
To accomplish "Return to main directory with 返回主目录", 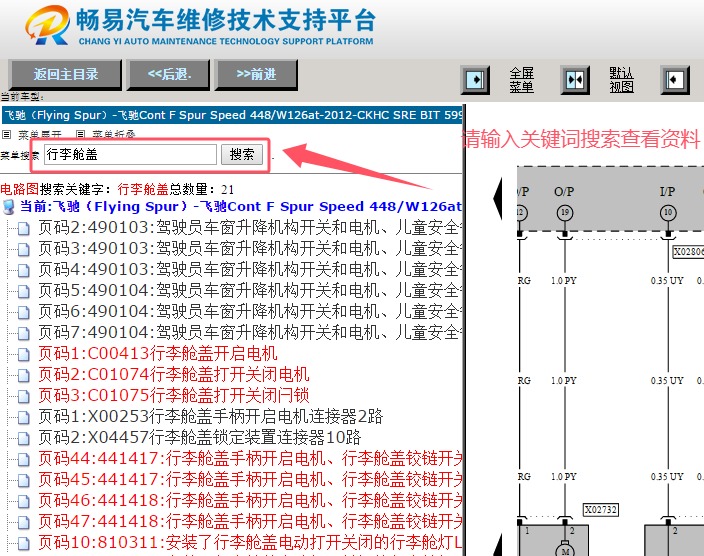I will pyautogui.click(x=66, y=74).
